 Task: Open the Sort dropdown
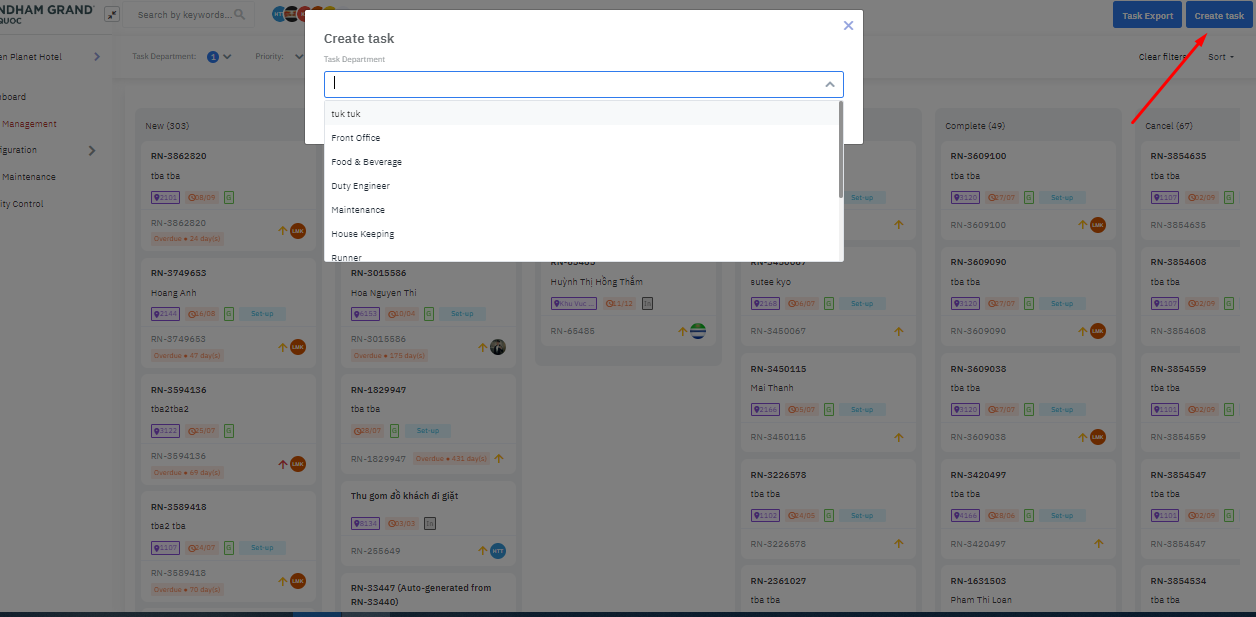click(1220, 57)
